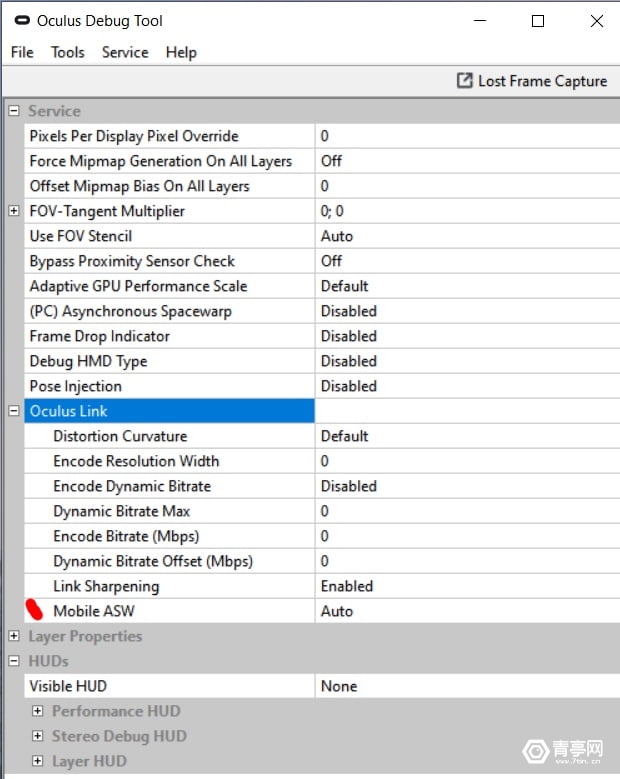The width and height of the screenshot is (620, 779).
Task: Collapse the Oculus Link group
Action: [14, 411]
